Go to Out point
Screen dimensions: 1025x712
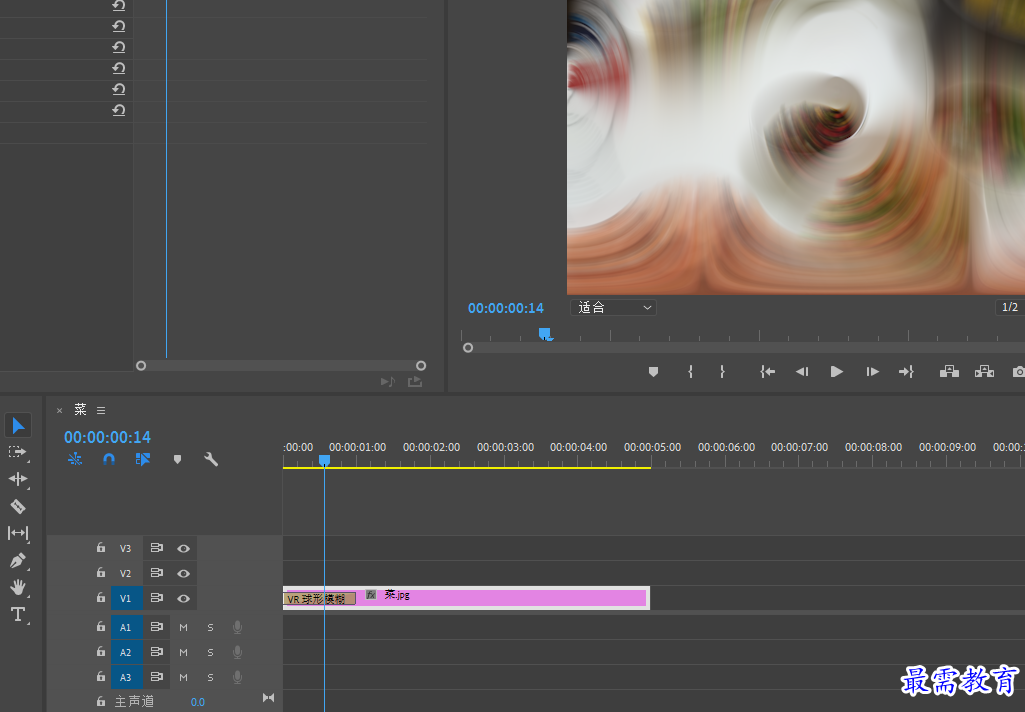tap(906, 371)
